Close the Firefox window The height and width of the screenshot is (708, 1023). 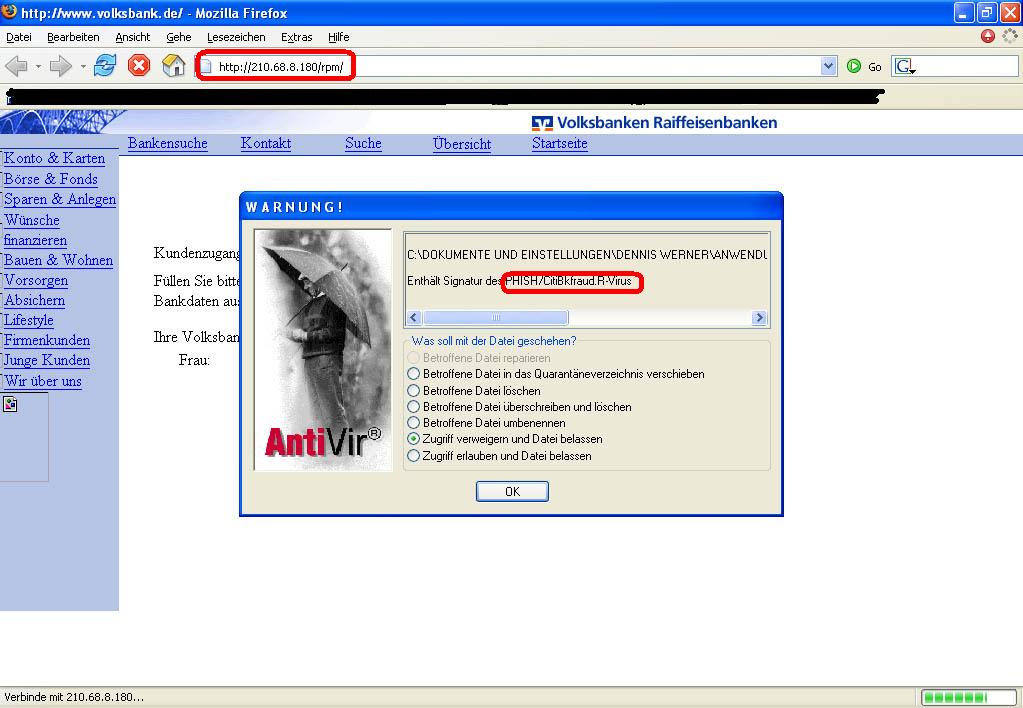[x=1009, y=12]
